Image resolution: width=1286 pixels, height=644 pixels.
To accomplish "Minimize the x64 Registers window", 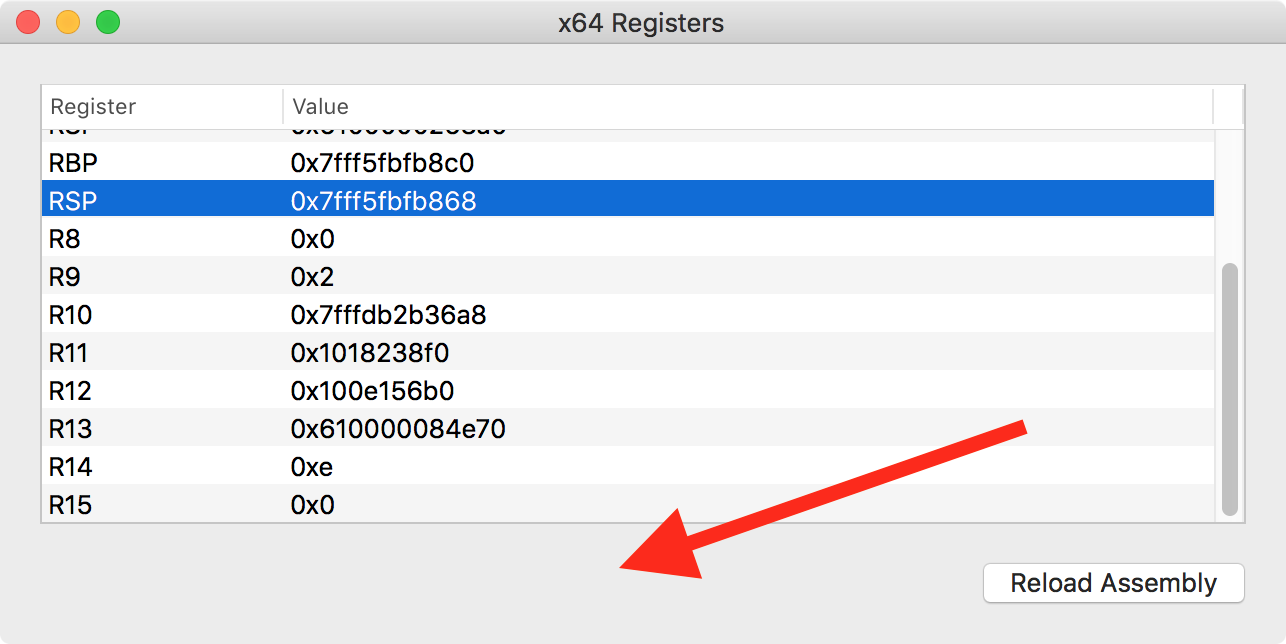I will [x=67, y=21].
